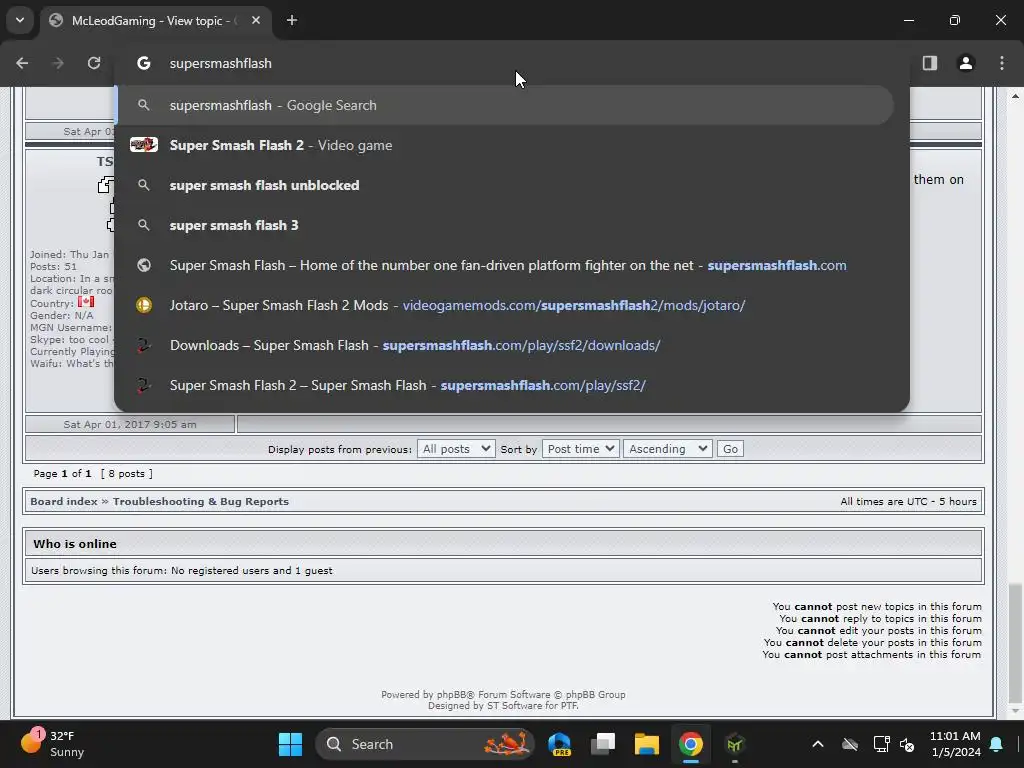The image size is (1024, 768).
Task: Open File Explorer from taskbar
Action: point(647,744)
